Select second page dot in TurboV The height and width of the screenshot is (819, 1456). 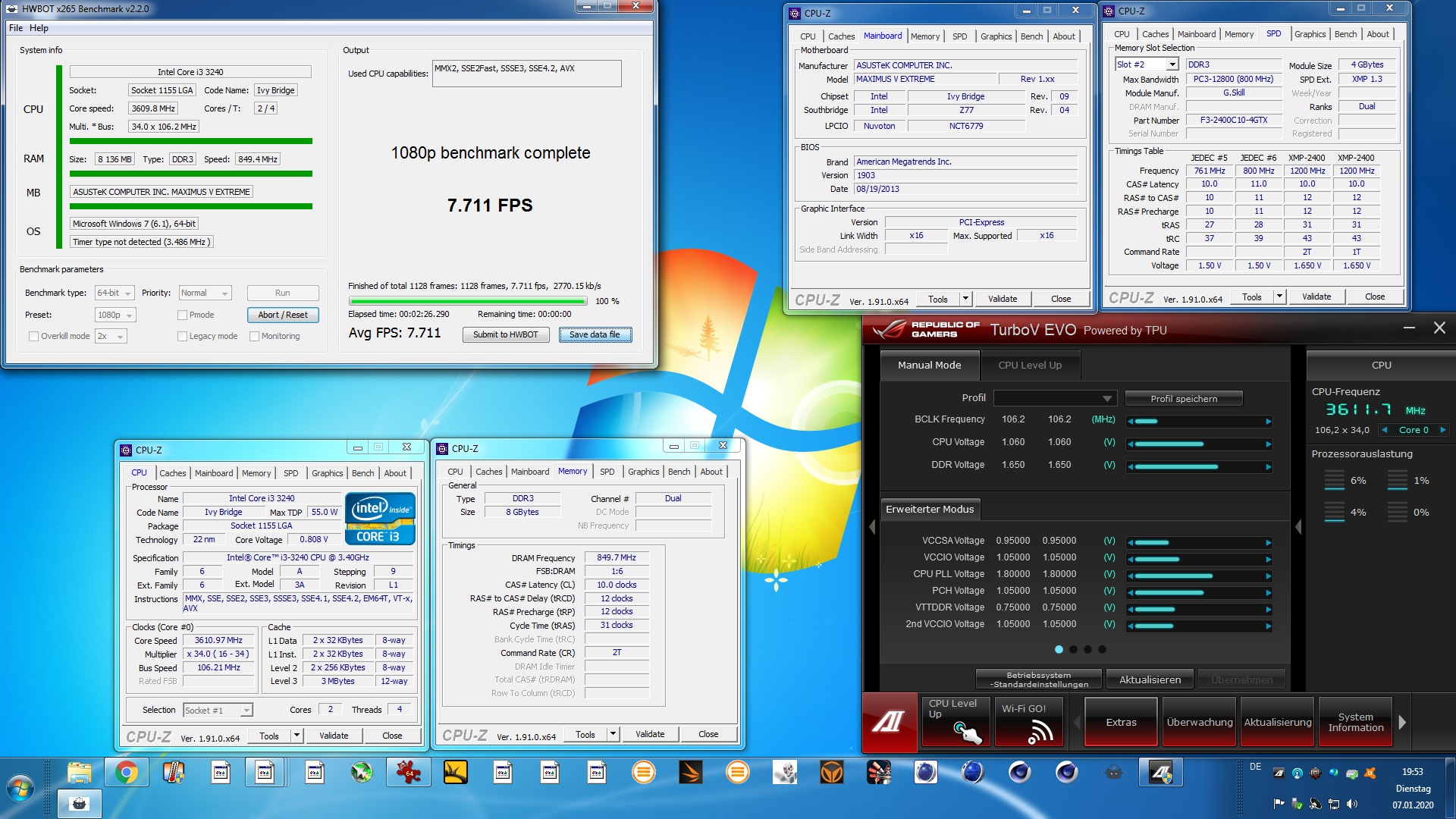(x=1073, y=649)
